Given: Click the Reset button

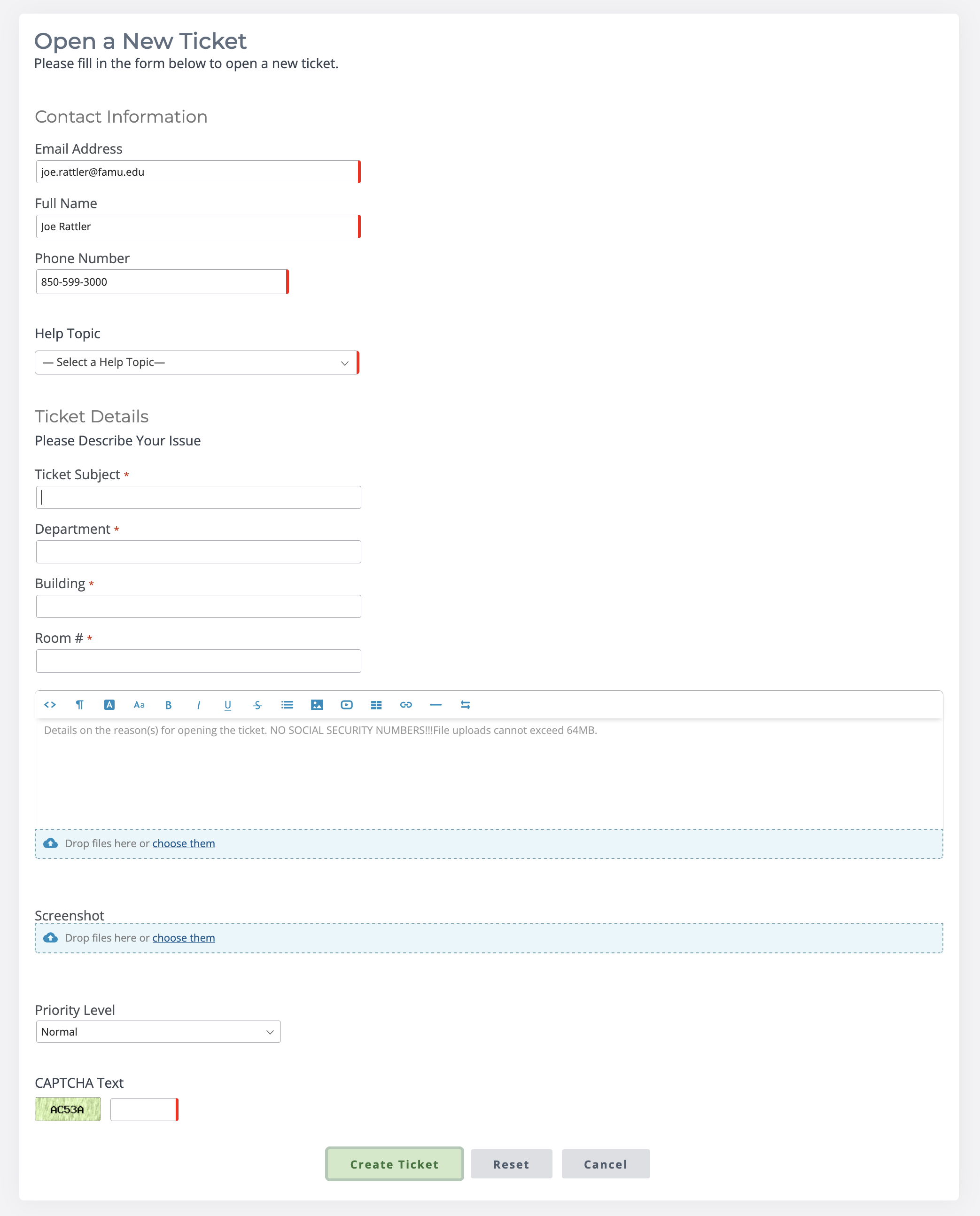Looking at the screenshot, I should coord(511,1164).
